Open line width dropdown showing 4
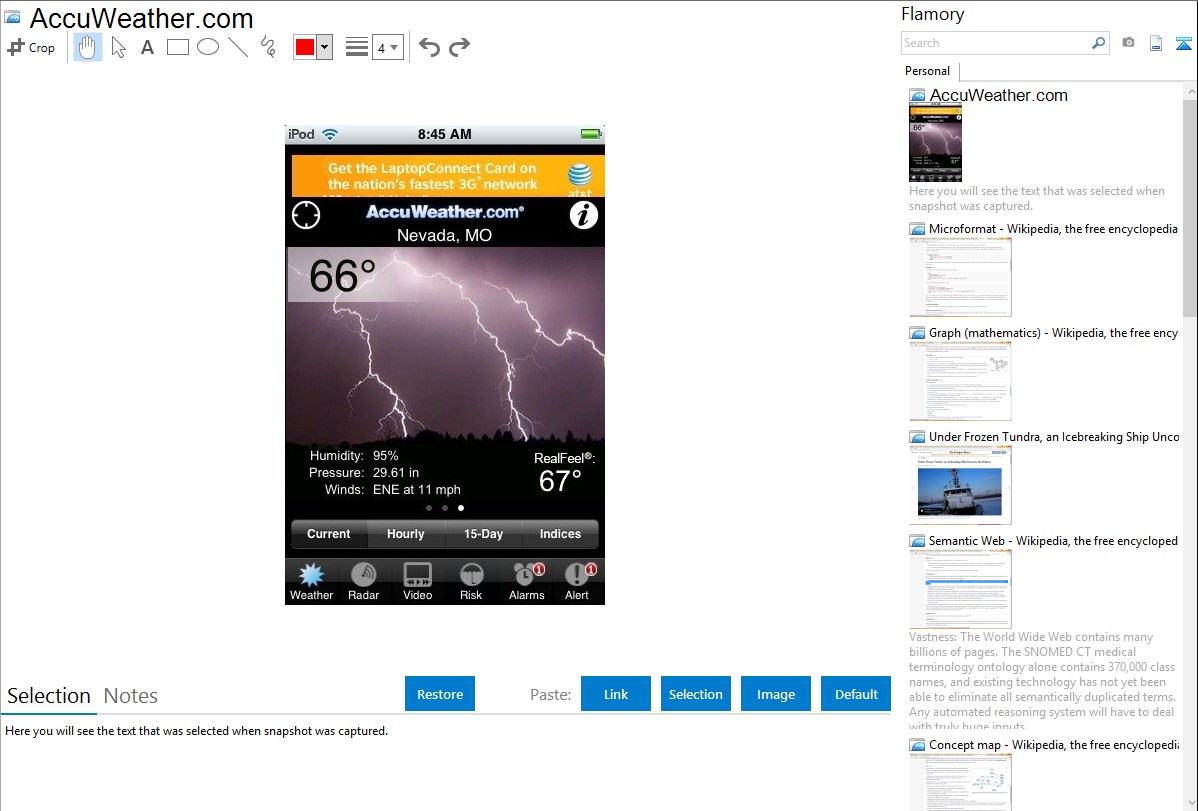The image size is (1198, 811). [x=388, y=47]
